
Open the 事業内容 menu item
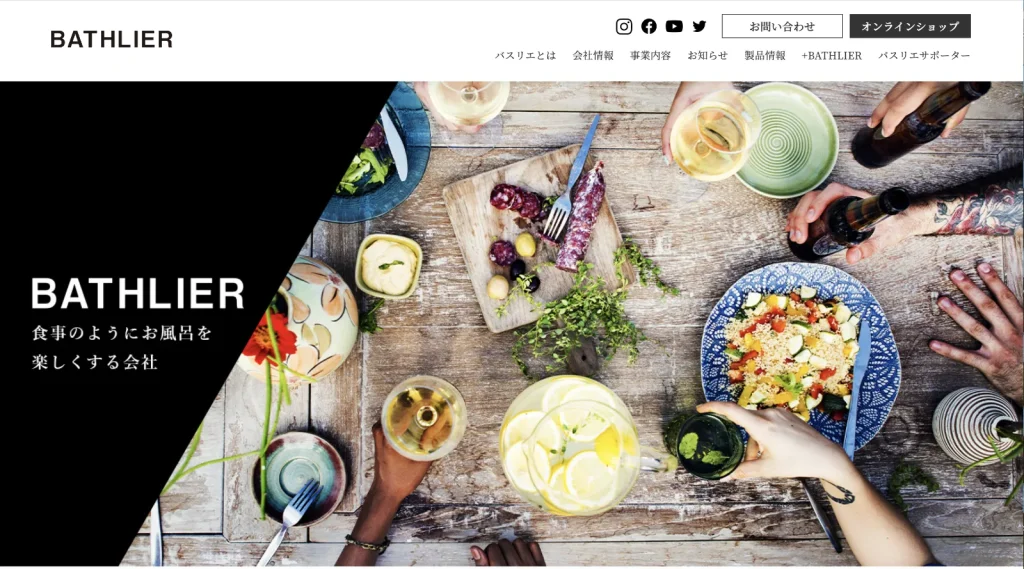650,56
